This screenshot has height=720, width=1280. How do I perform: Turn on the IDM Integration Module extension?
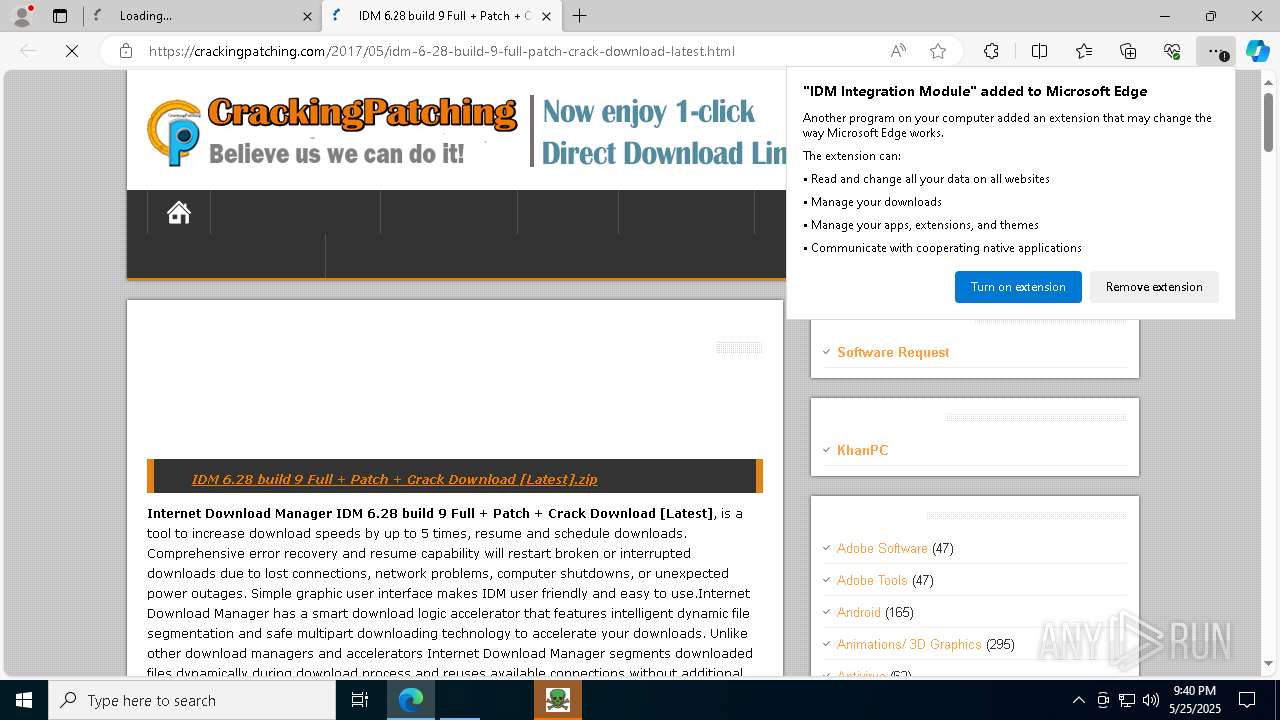(x=1018, y=287)
